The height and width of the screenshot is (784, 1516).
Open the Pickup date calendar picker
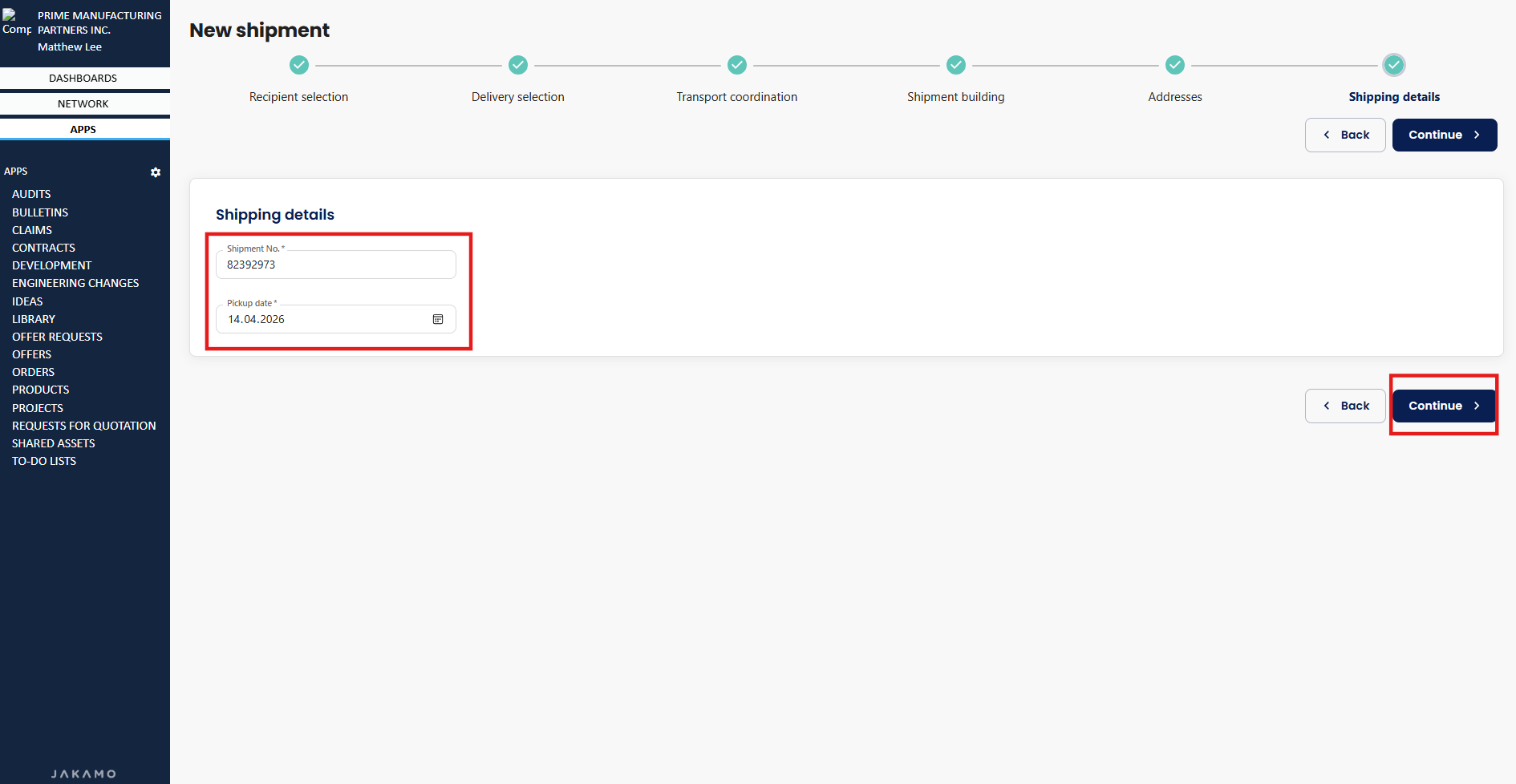click(438, 319)
